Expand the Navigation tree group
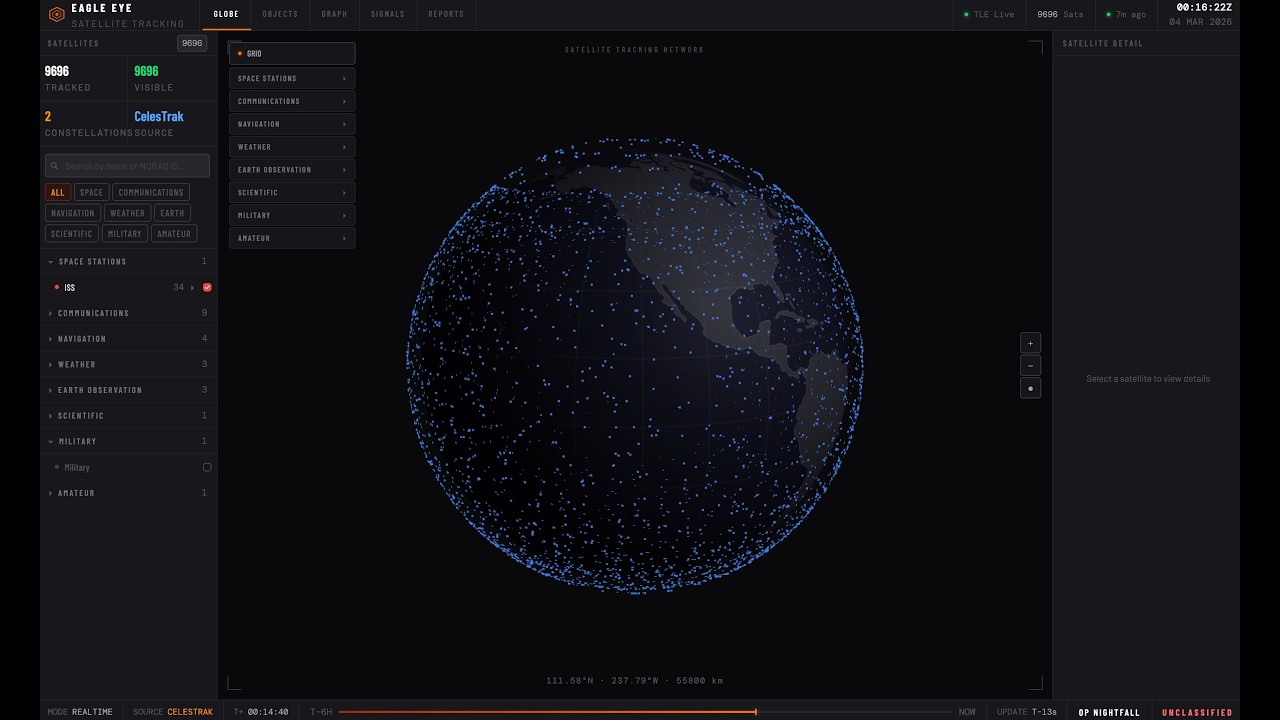Screen dimensions: 1280x720 tap(128, 339)
